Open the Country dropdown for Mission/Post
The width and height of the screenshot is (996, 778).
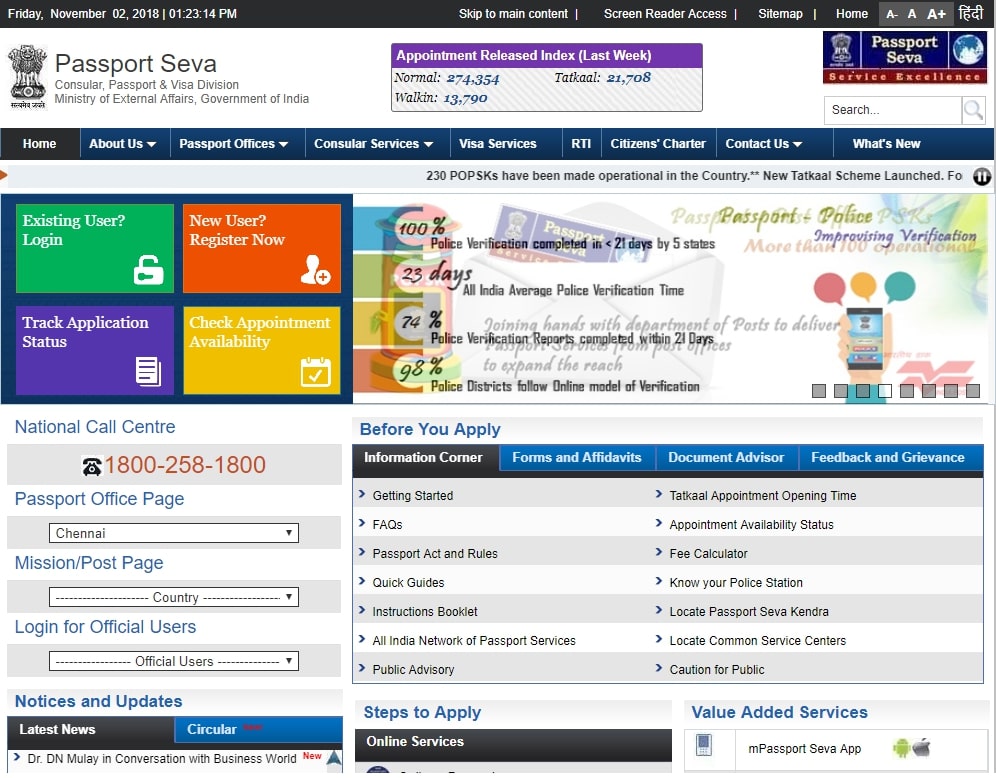click(173, 597)
